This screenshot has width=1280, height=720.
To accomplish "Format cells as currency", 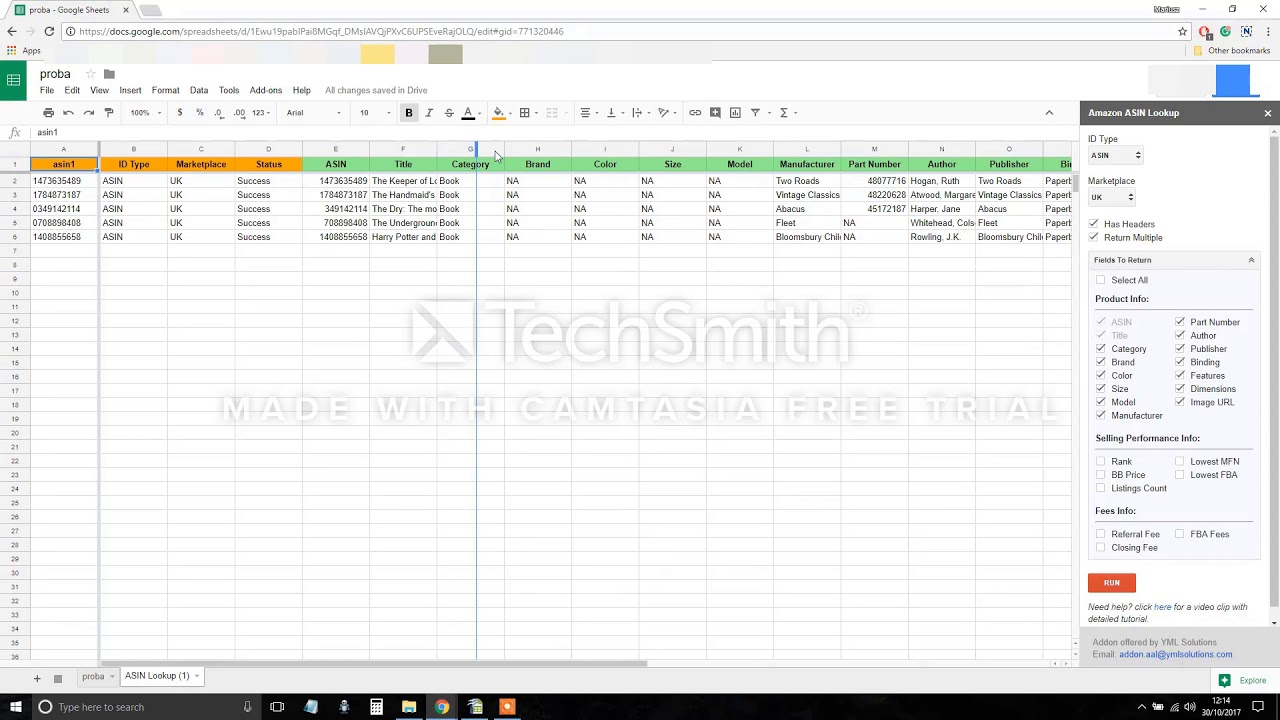I will tap(180, 113).
